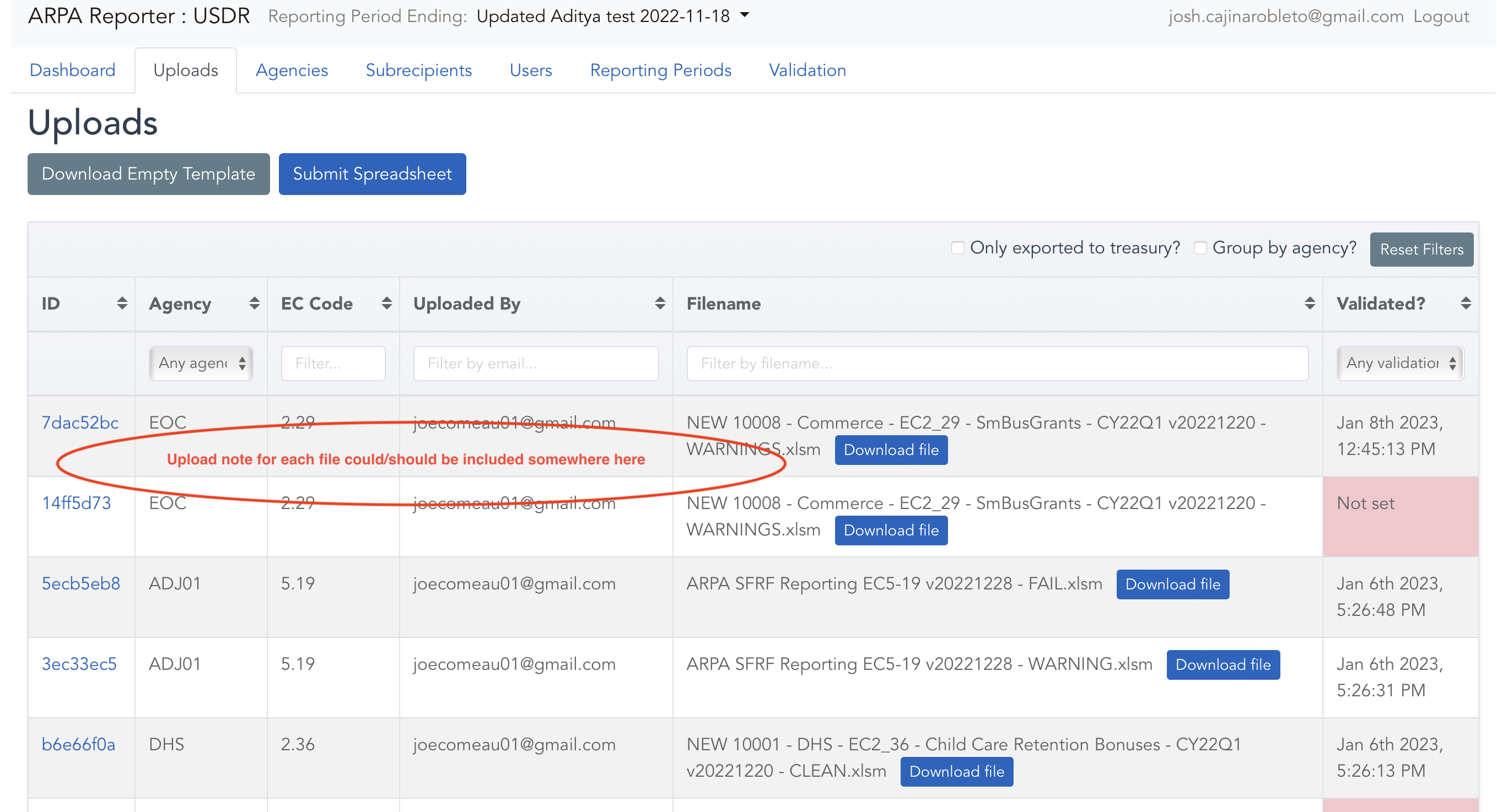Viewport: 1497px width, 812px height.
Task: Check the 'Group by agency?' option
Action: point(1199,247)
